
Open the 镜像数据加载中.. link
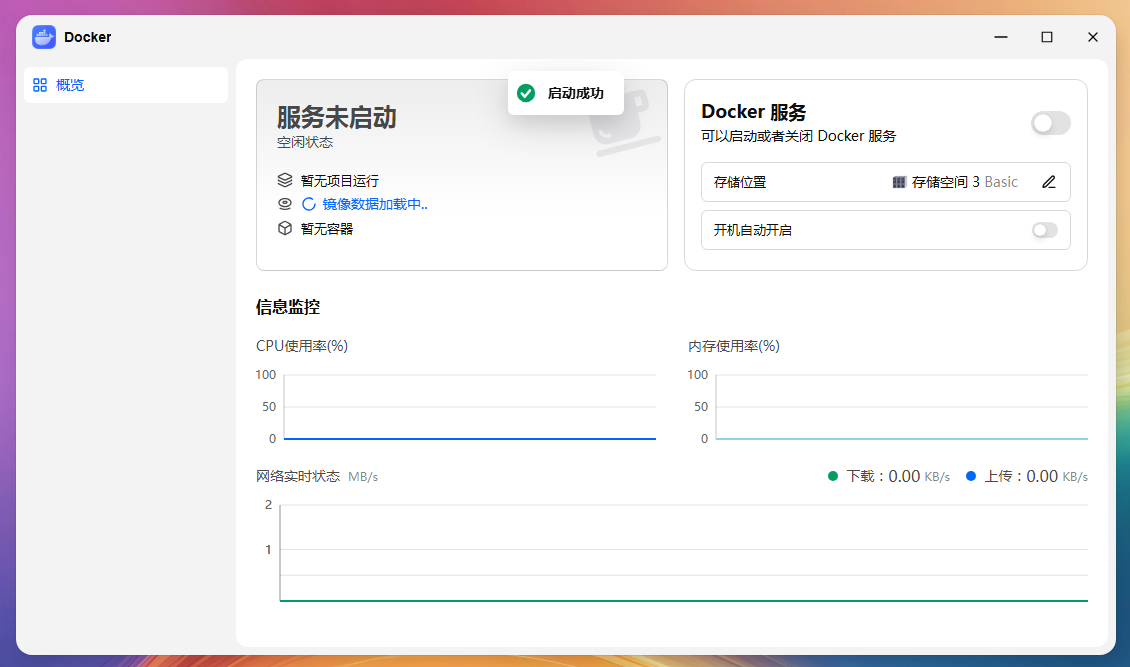pos(375,204)
